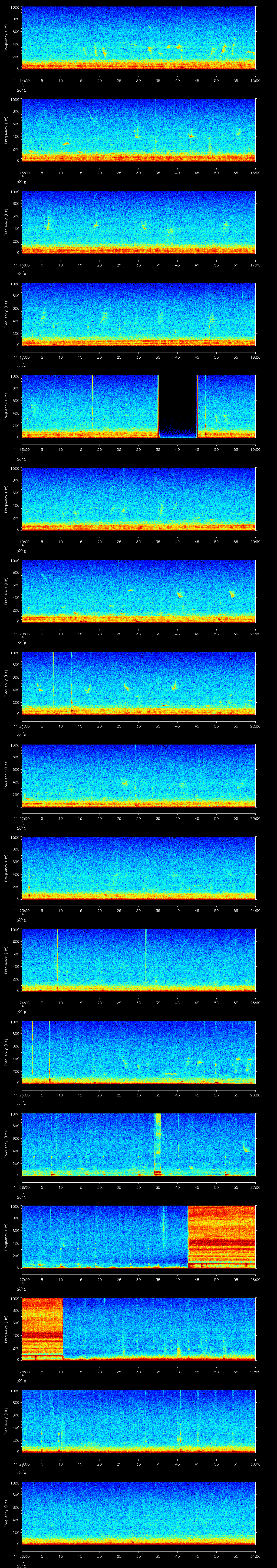Open the spectrogram panel starting at 11:21:00

coord(139,683)
